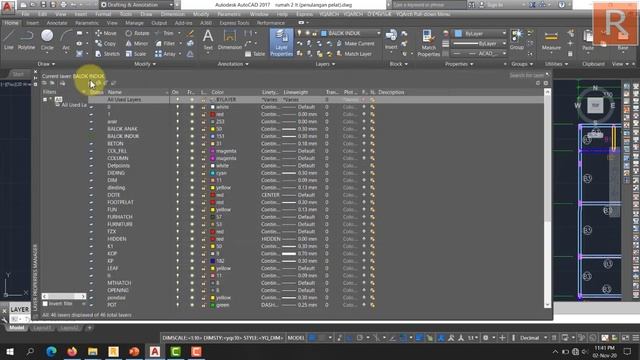Expand the Draw panel flyout

46,64
